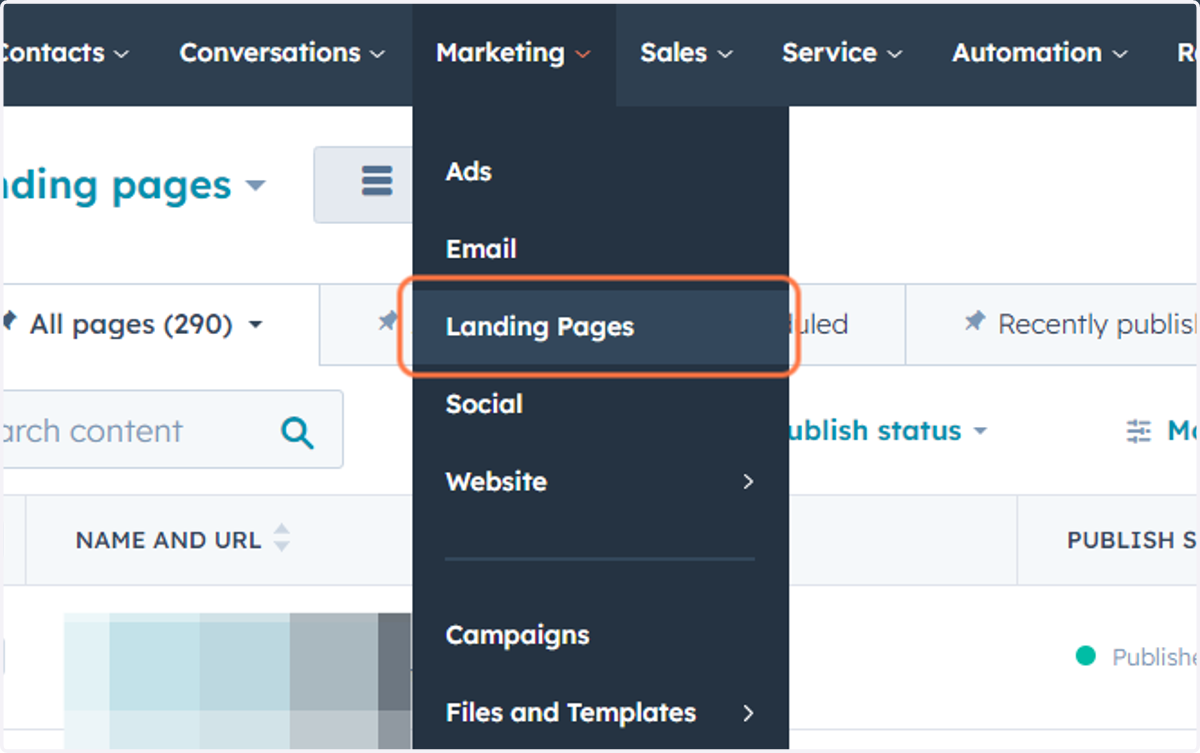
Task: Open the Service navigation menu
Action: 842,53
